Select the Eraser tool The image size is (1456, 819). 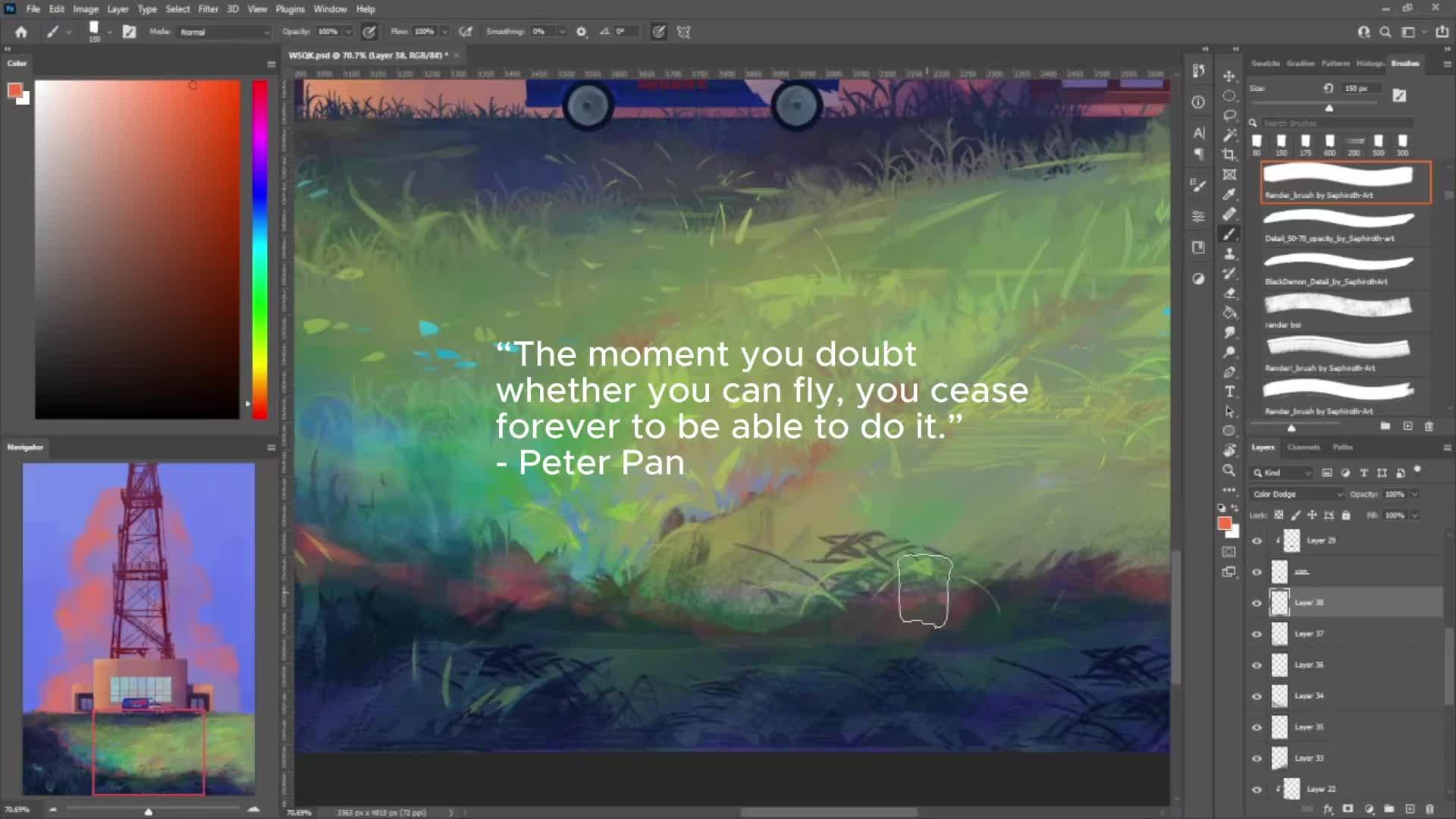click(x=1229, y=293)
